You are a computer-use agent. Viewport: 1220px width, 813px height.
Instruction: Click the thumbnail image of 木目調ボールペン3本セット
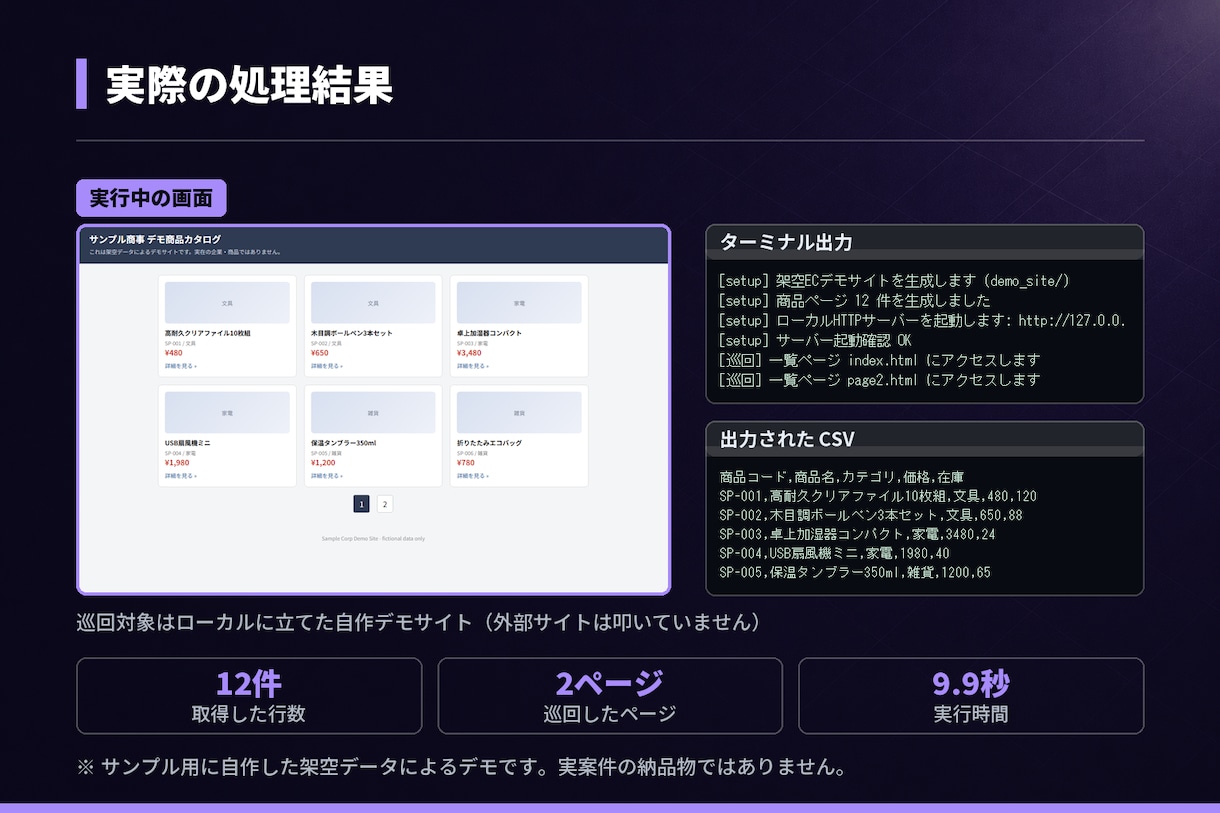tap(373, 302)
